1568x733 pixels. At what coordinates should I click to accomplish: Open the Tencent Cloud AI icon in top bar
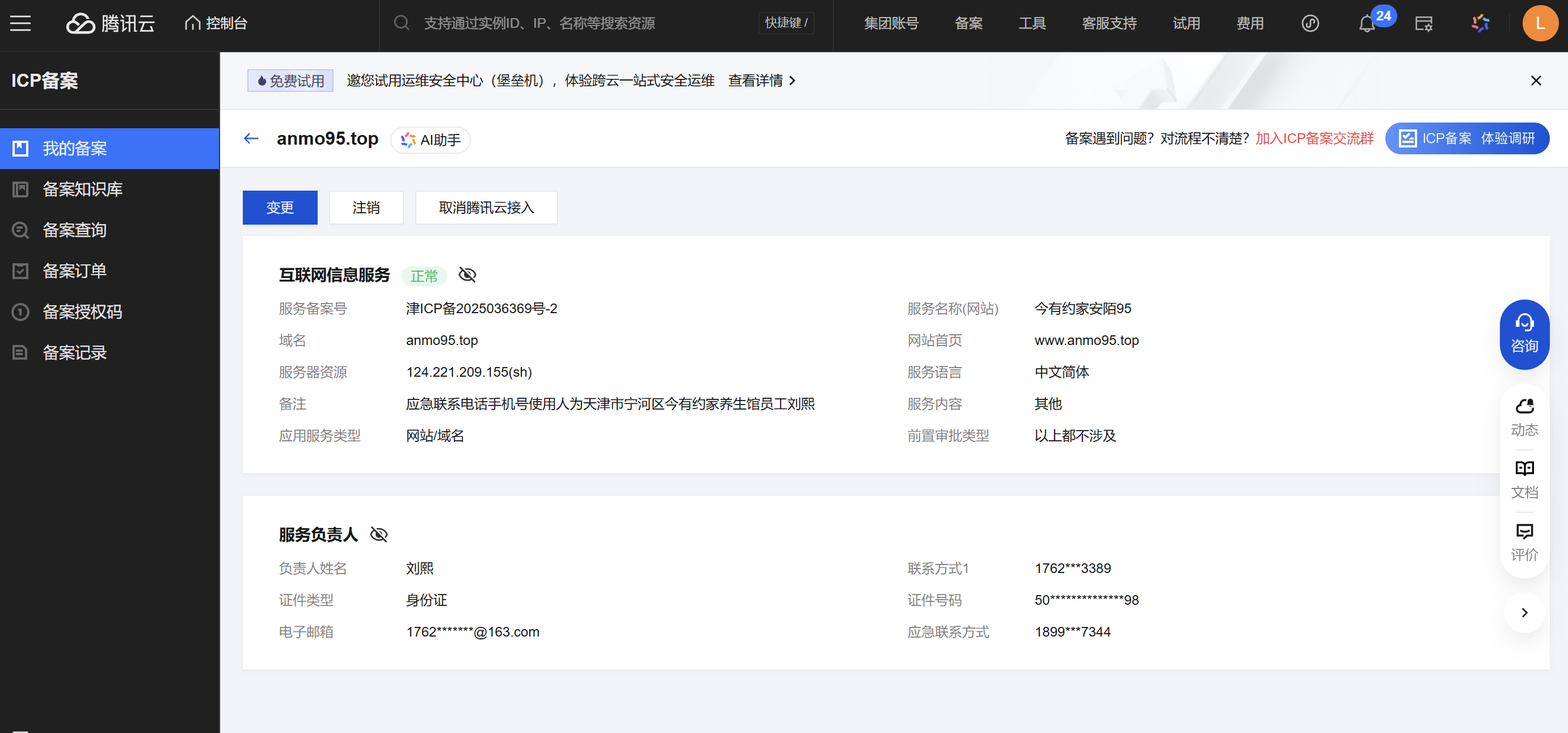coord(1480,23)
